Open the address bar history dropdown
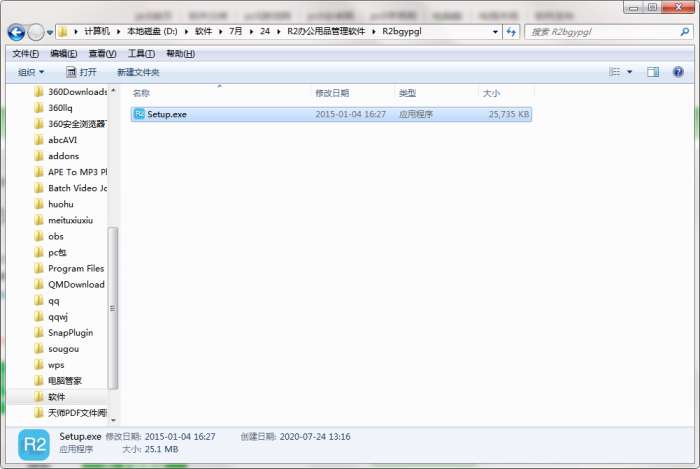The height and width of the screenshot is (469, 700). (495, 32)
